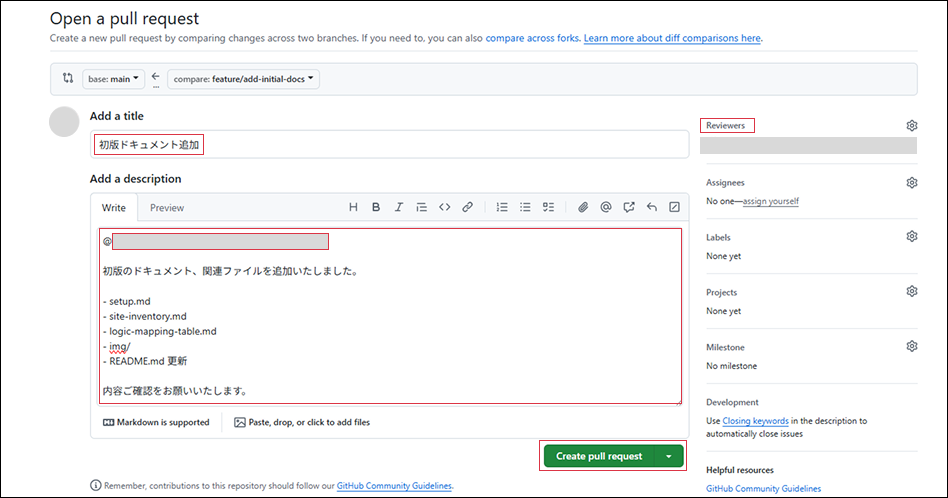Focus the pull request title field
This screenshot has width=948, height=498.
tap(389, 144)
